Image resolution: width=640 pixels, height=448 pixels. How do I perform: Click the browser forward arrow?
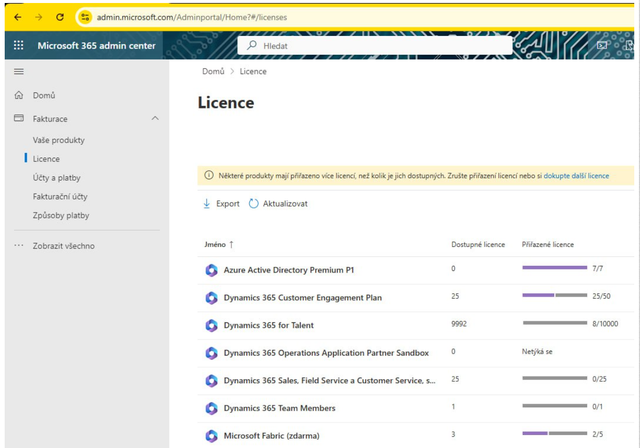click(x=39, y=17)
